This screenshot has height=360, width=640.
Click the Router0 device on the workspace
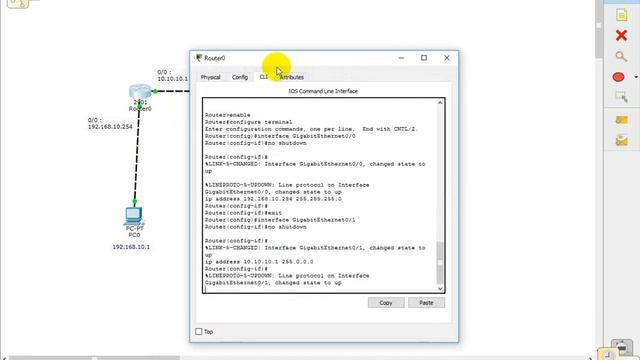140,91
